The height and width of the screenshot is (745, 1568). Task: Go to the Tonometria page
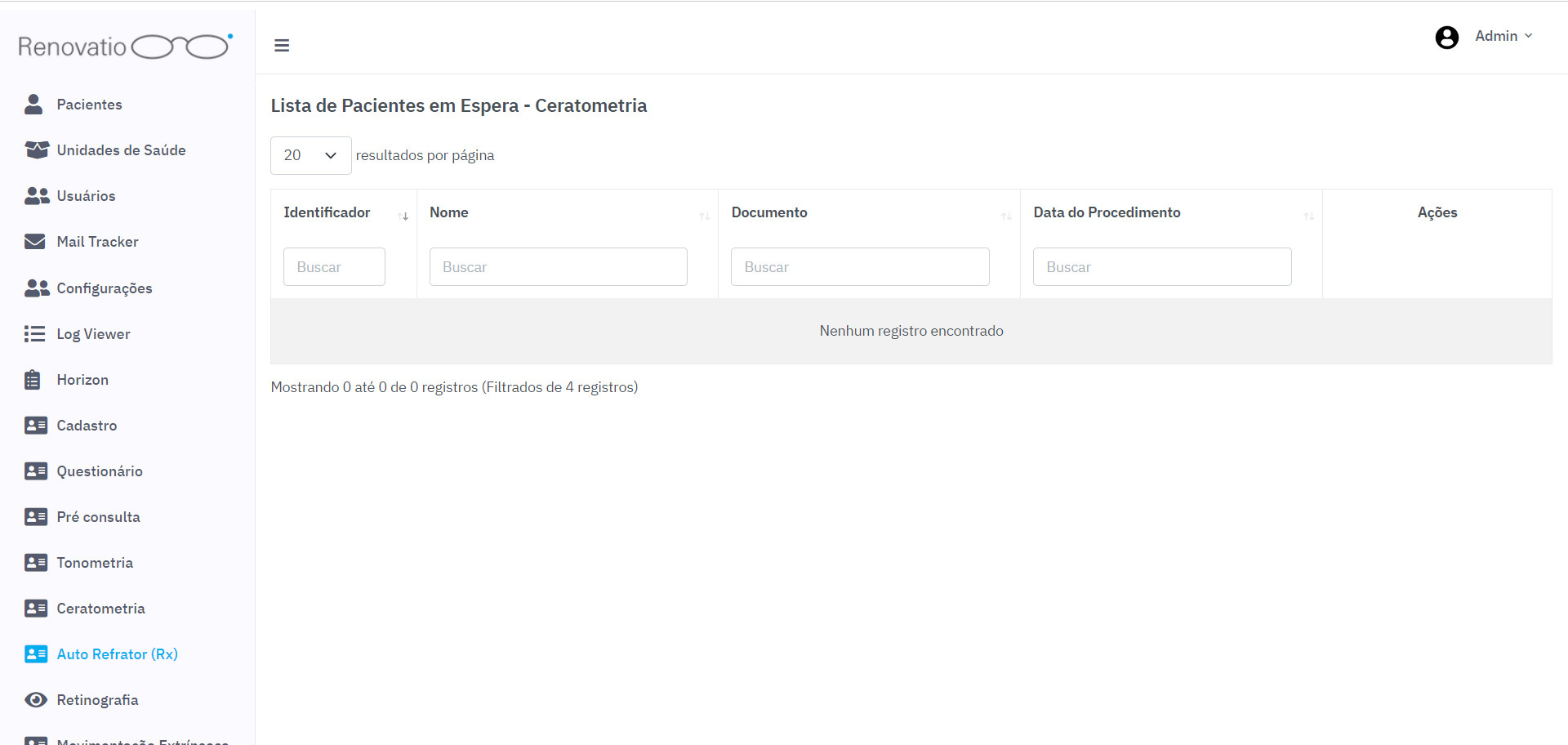95,563
